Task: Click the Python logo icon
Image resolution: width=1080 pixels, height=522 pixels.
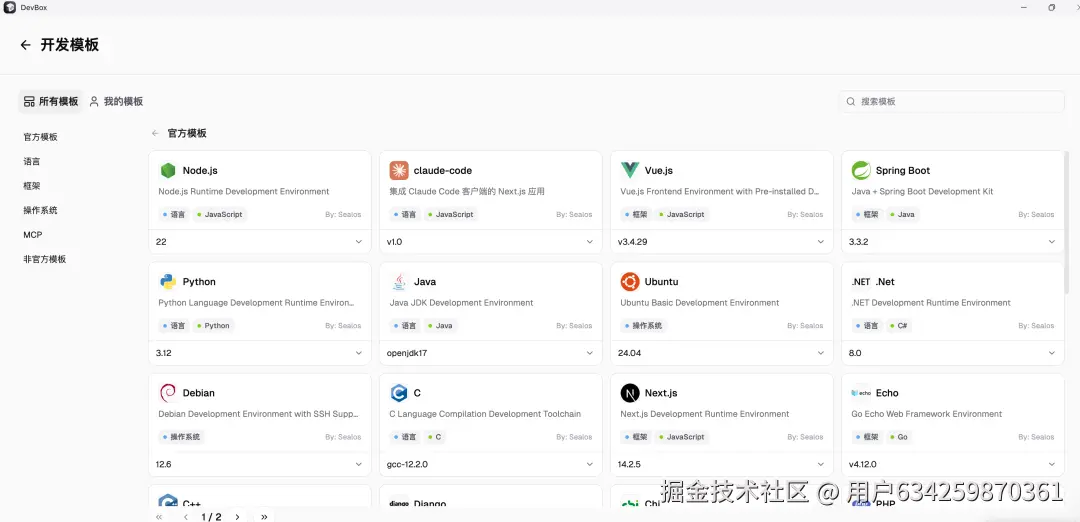Action: [167, 282]
